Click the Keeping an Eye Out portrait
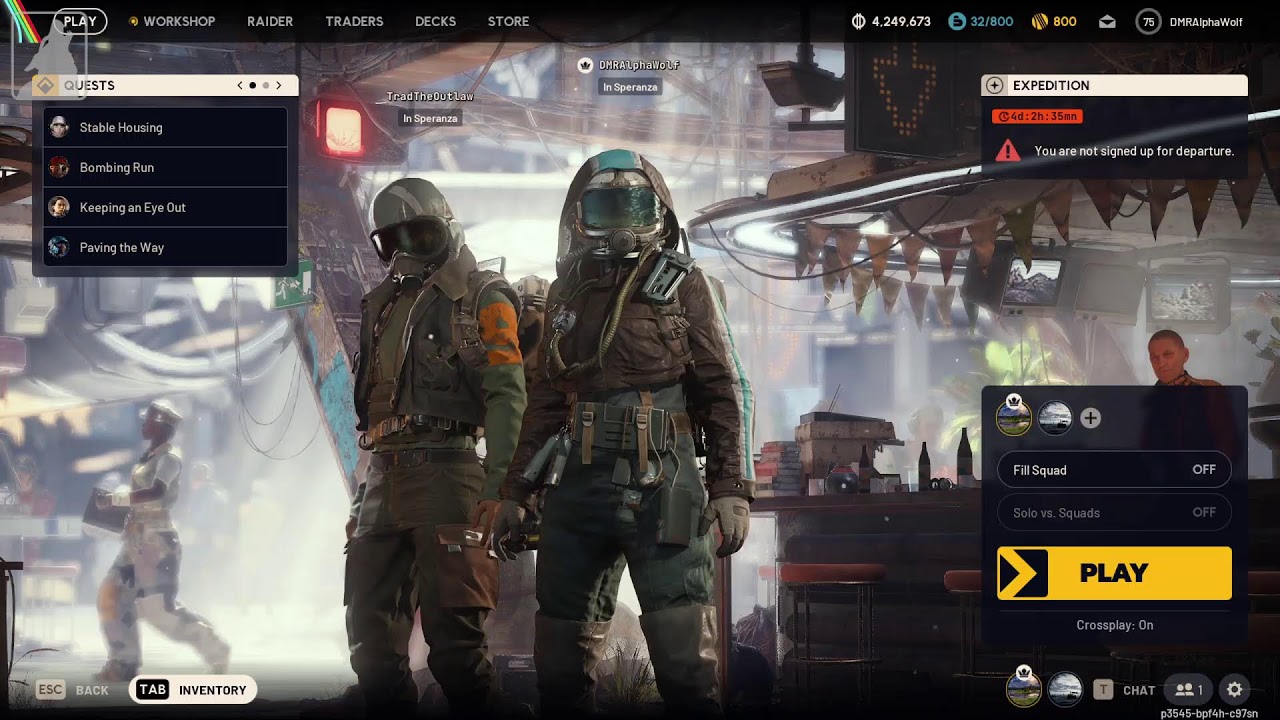1280x720 pixels. point(59,207)
